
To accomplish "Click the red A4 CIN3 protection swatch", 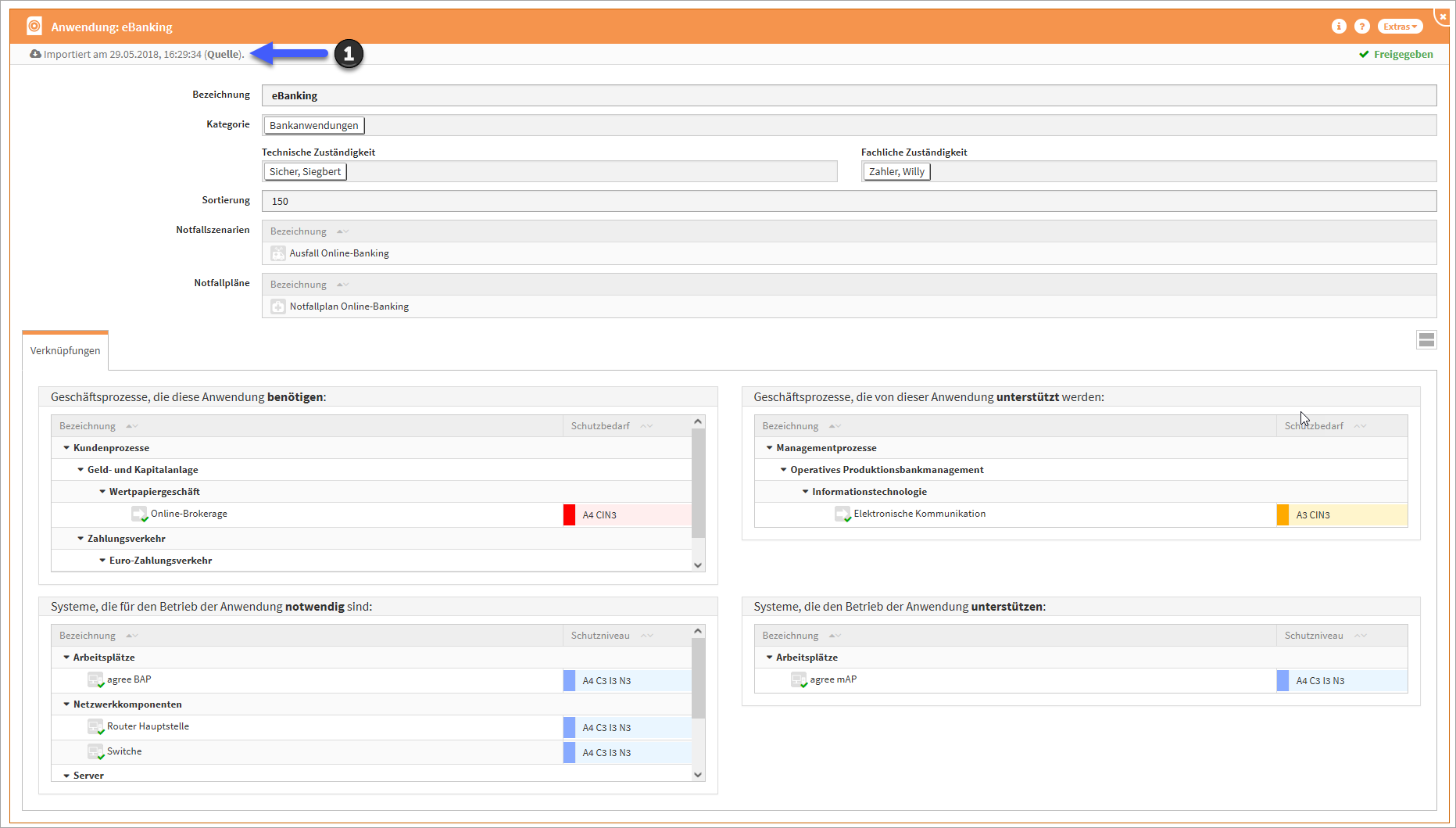I will click(569, 514).
